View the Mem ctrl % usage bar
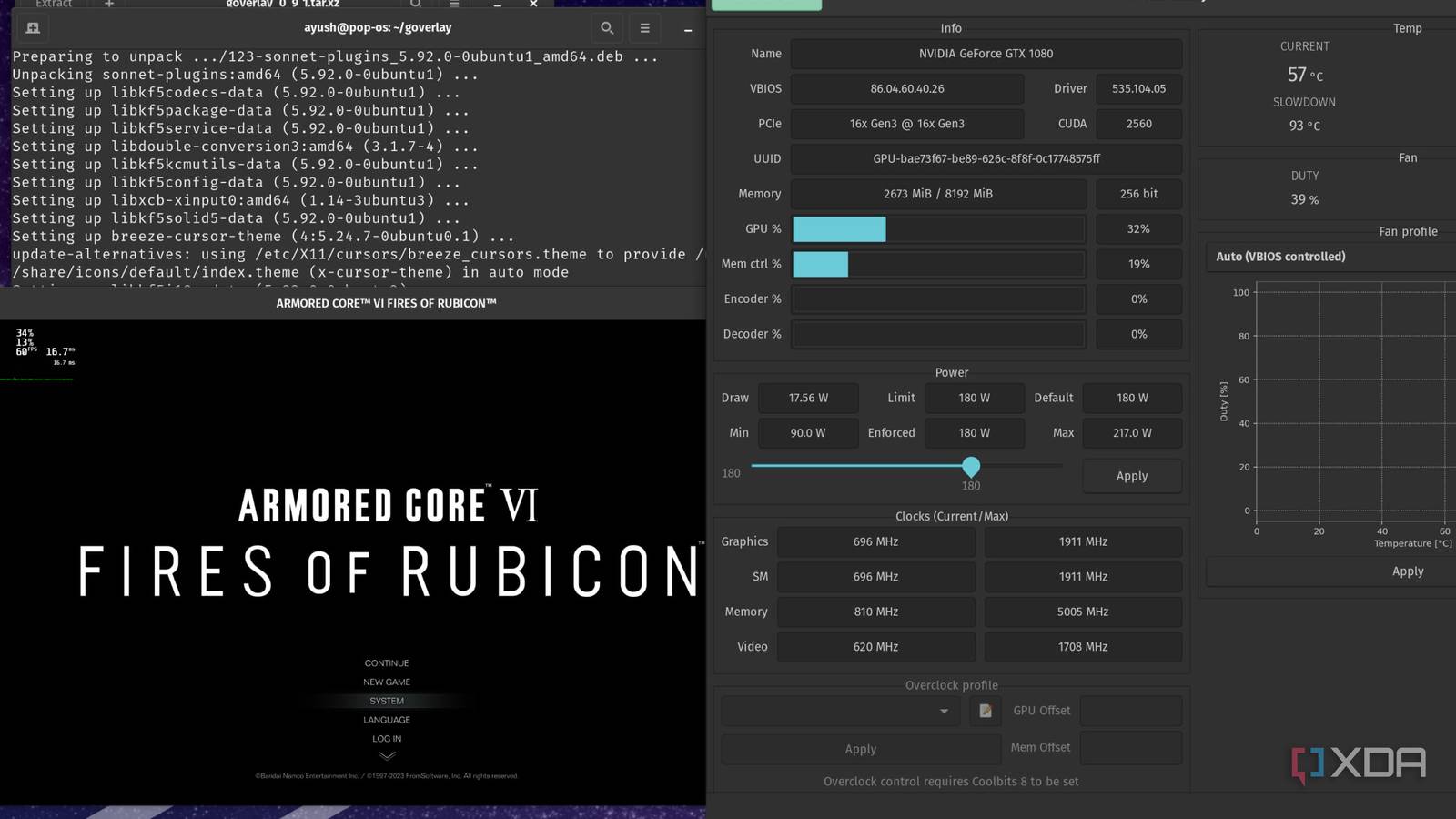Screen dimensions: 1456x819 (x=938, y=264)
